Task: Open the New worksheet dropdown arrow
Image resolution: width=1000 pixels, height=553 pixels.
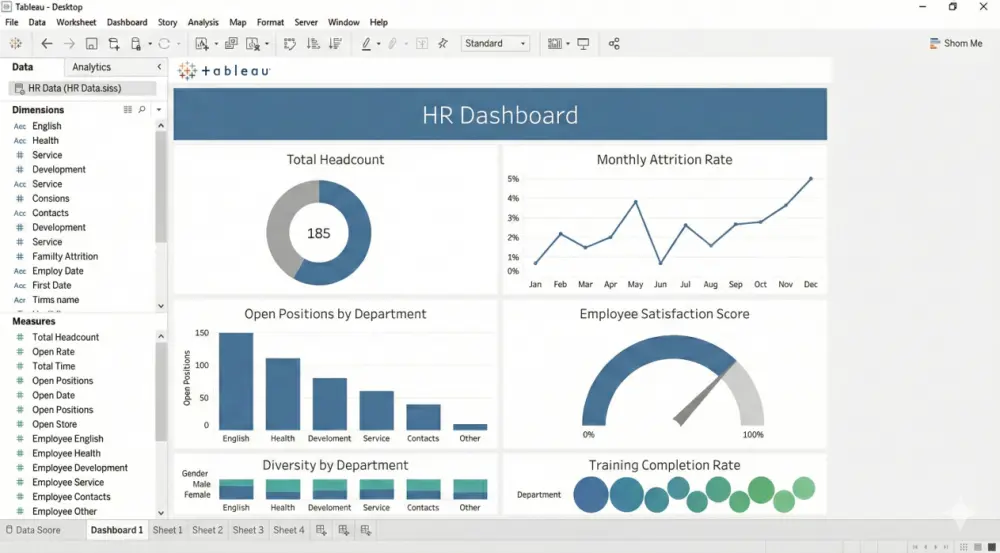Action: coord(216,44)
